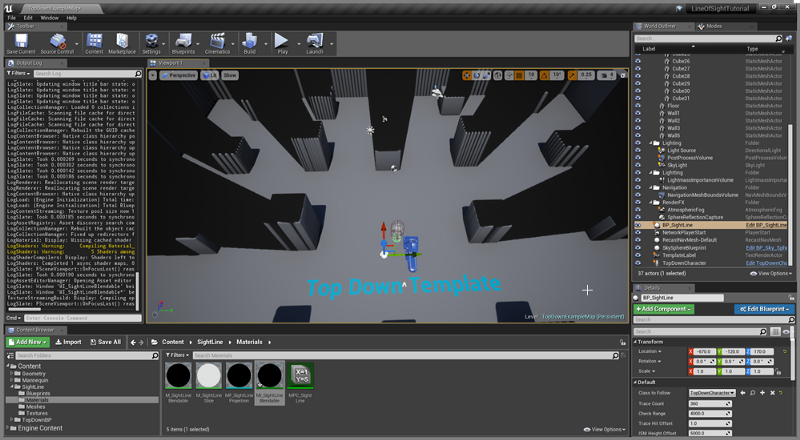800x440 pixels.
Task: Click the Build toolbar icon
Action: tap(249, 43)
